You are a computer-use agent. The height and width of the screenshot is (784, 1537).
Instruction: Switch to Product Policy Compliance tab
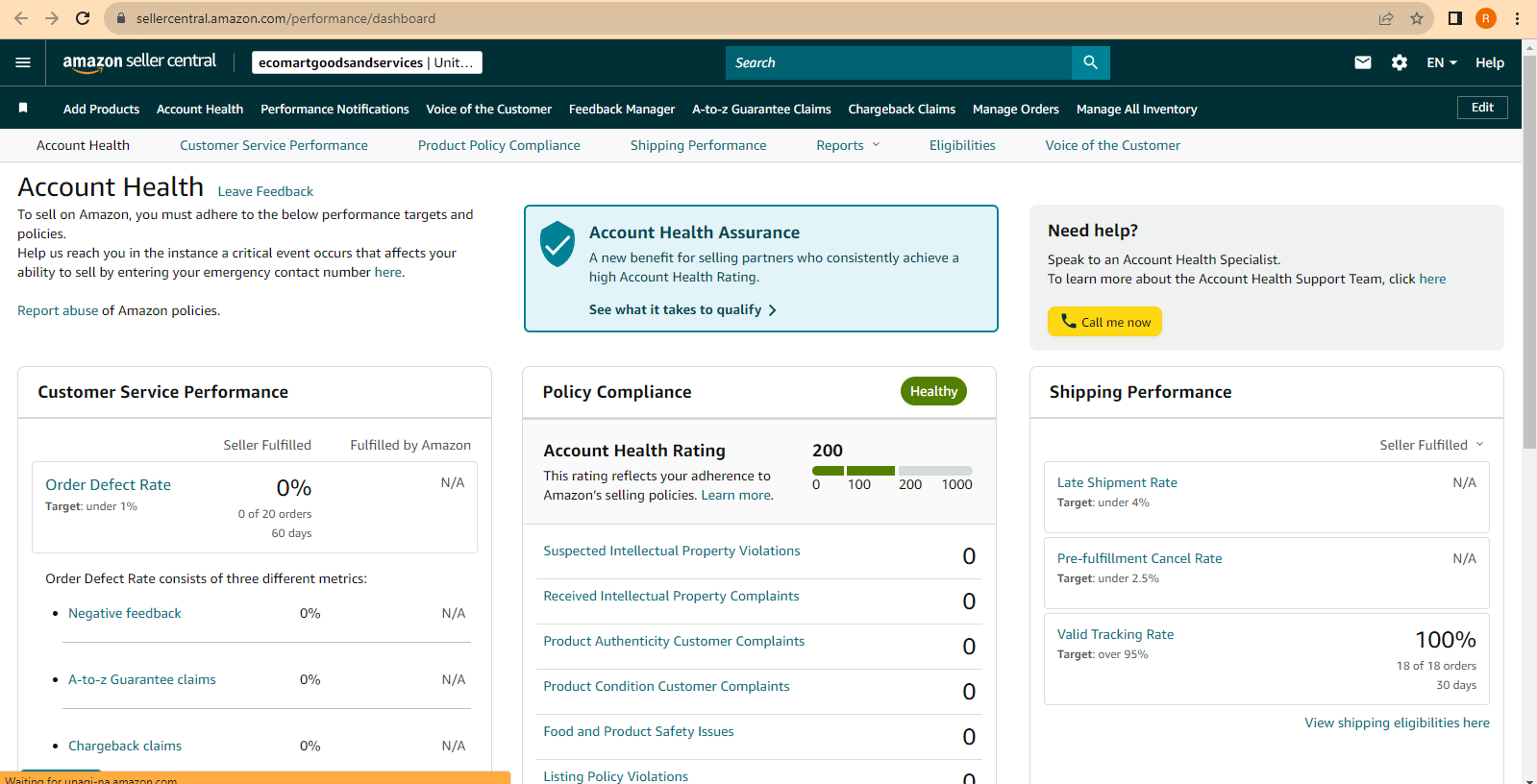pos(499,145)
